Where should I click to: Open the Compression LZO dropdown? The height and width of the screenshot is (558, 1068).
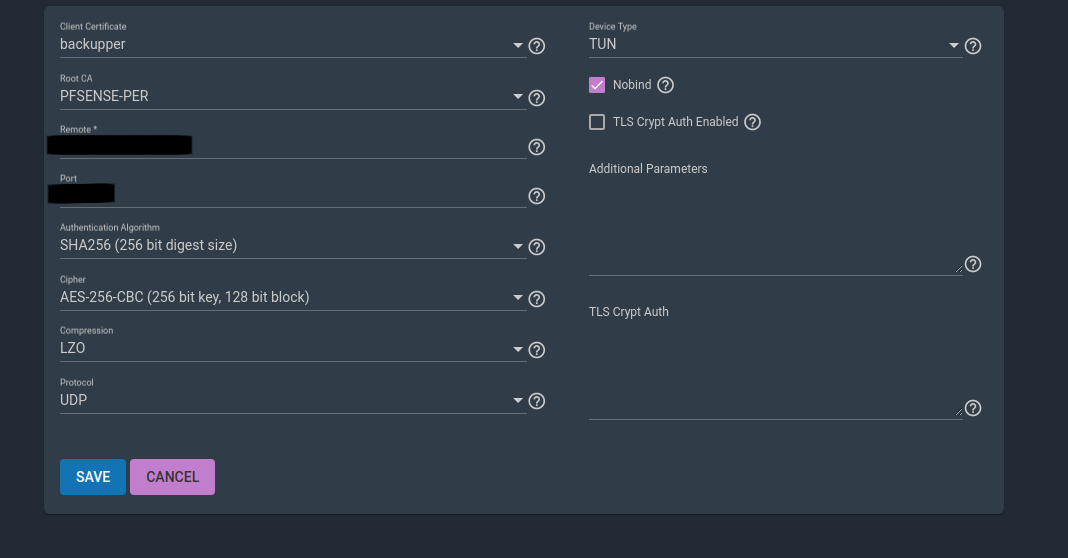pos(293,349)
